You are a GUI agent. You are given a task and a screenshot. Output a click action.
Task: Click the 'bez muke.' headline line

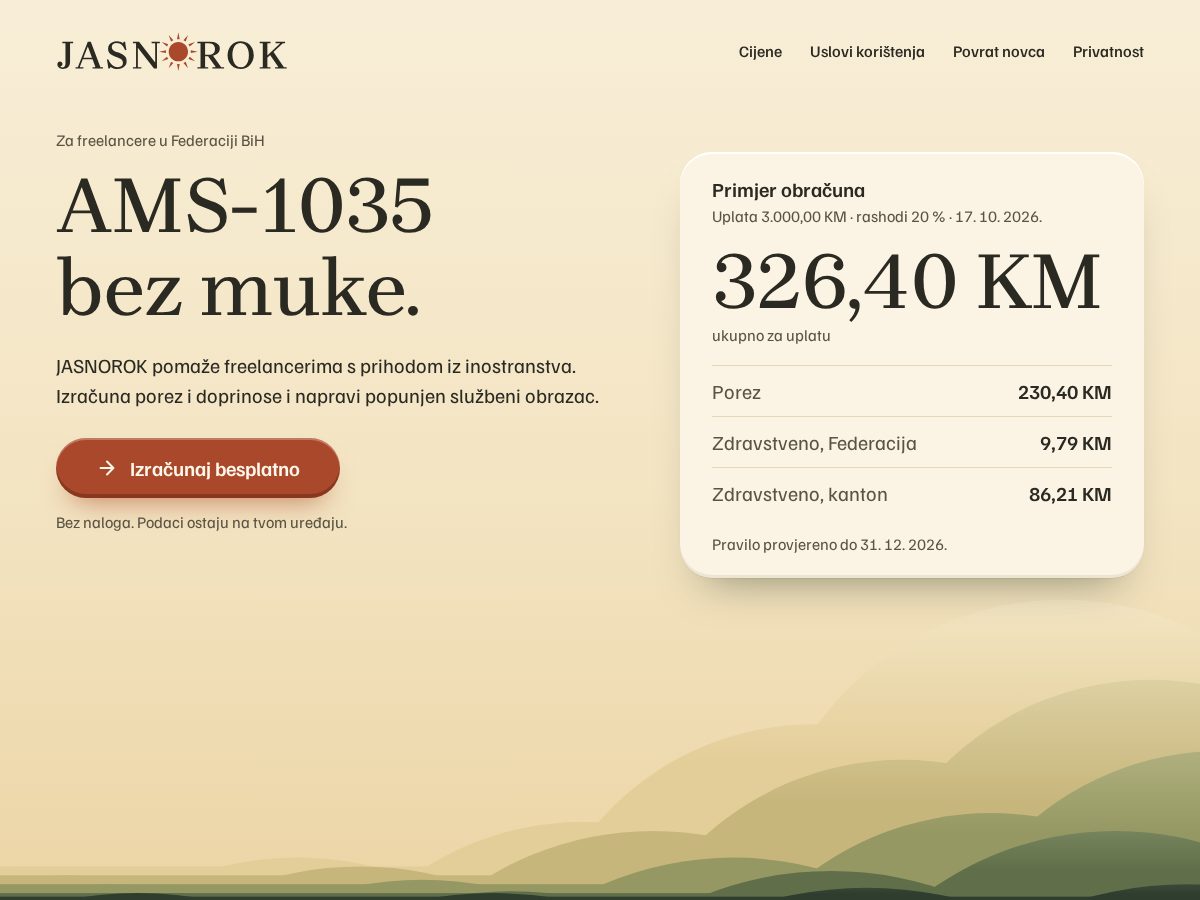pos(239,290)
